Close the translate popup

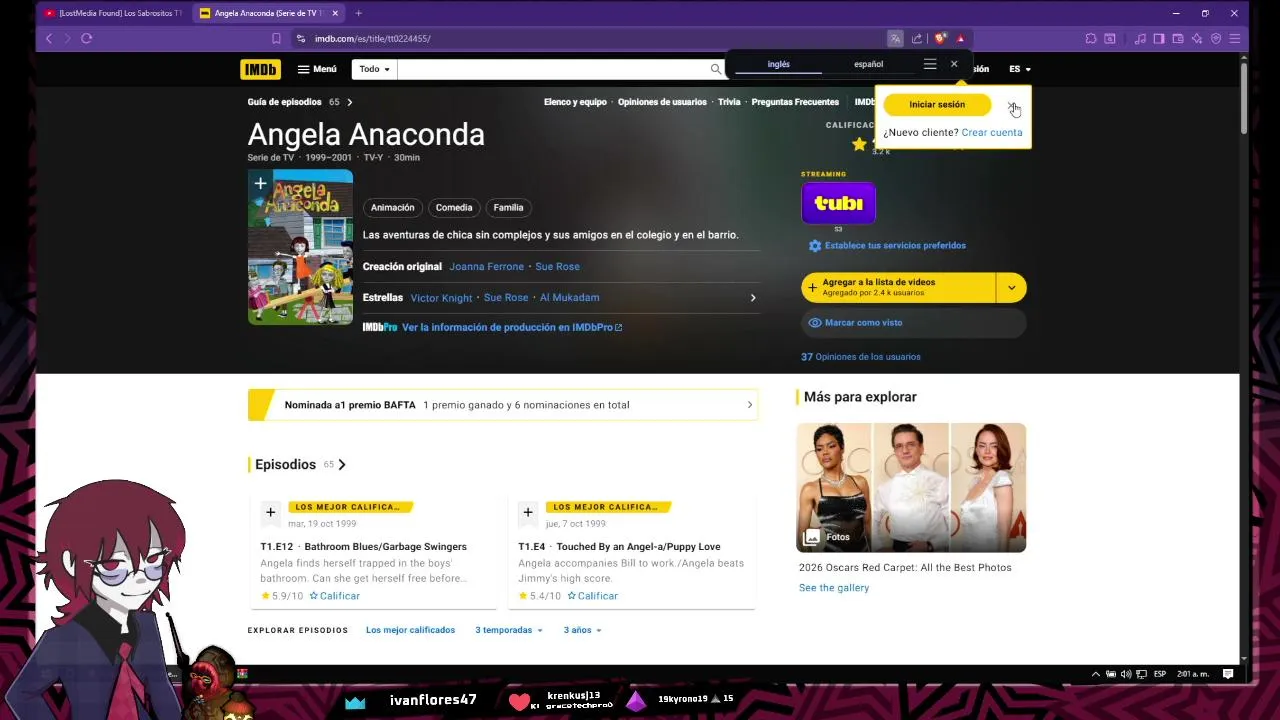[954, 64]
